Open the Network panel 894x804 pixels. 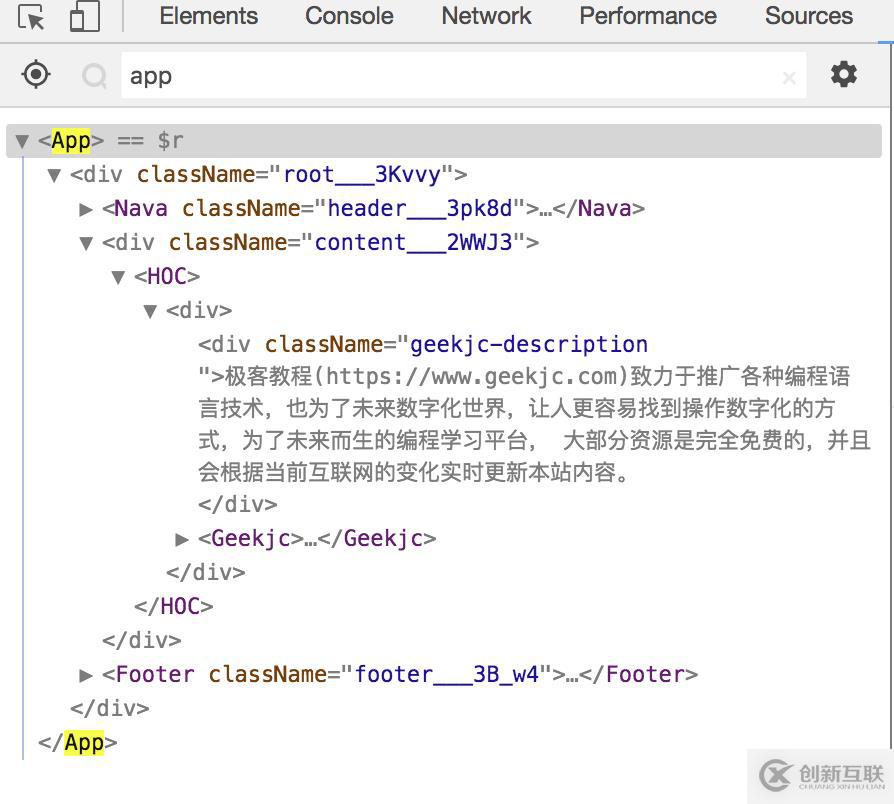click(x=486, y=16)
